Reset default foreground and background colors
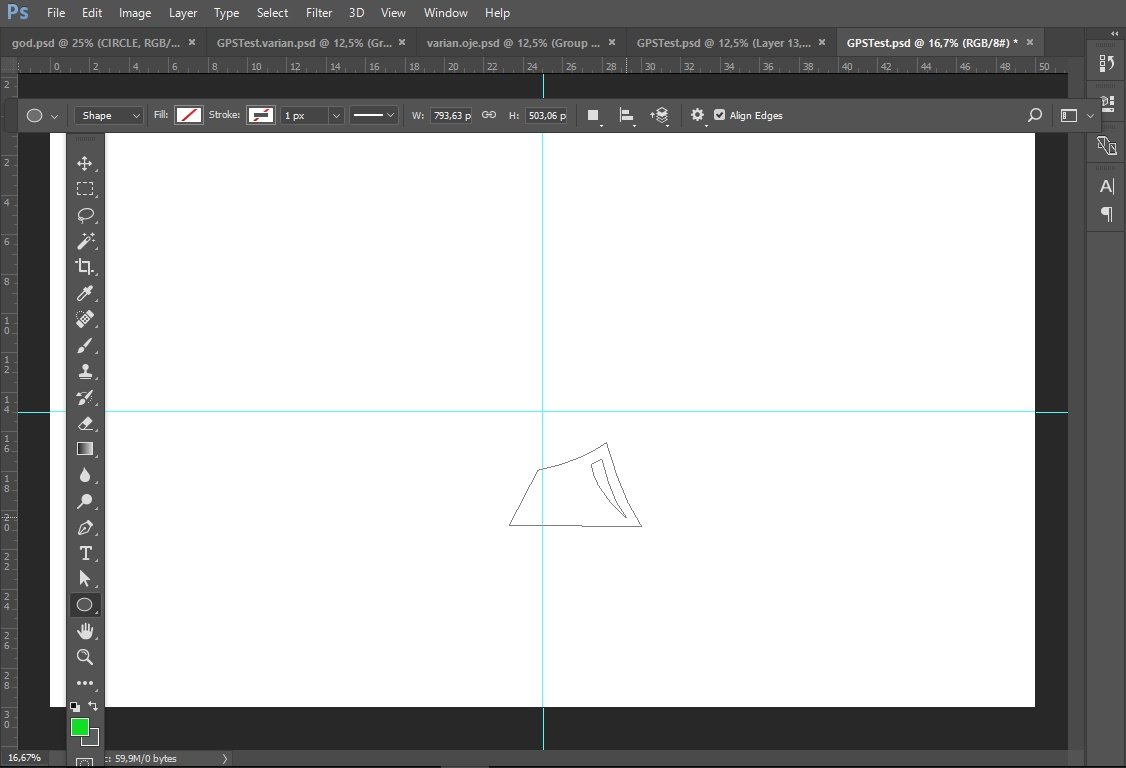The height and width of the screenshot is (768, 1126). point(75,707)
